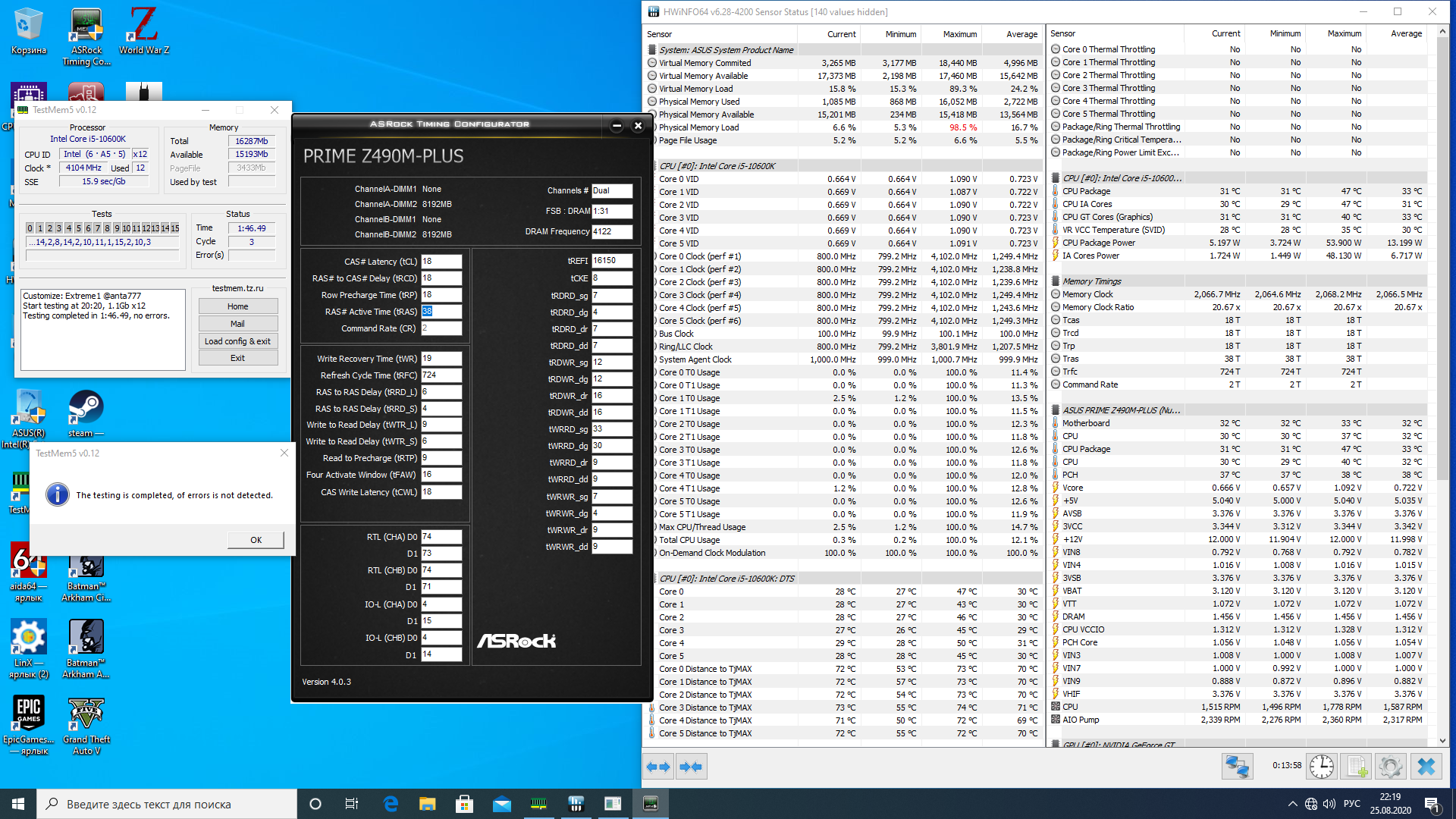
Task: Click the Average column header in right pane
Action: (1406, 33)
